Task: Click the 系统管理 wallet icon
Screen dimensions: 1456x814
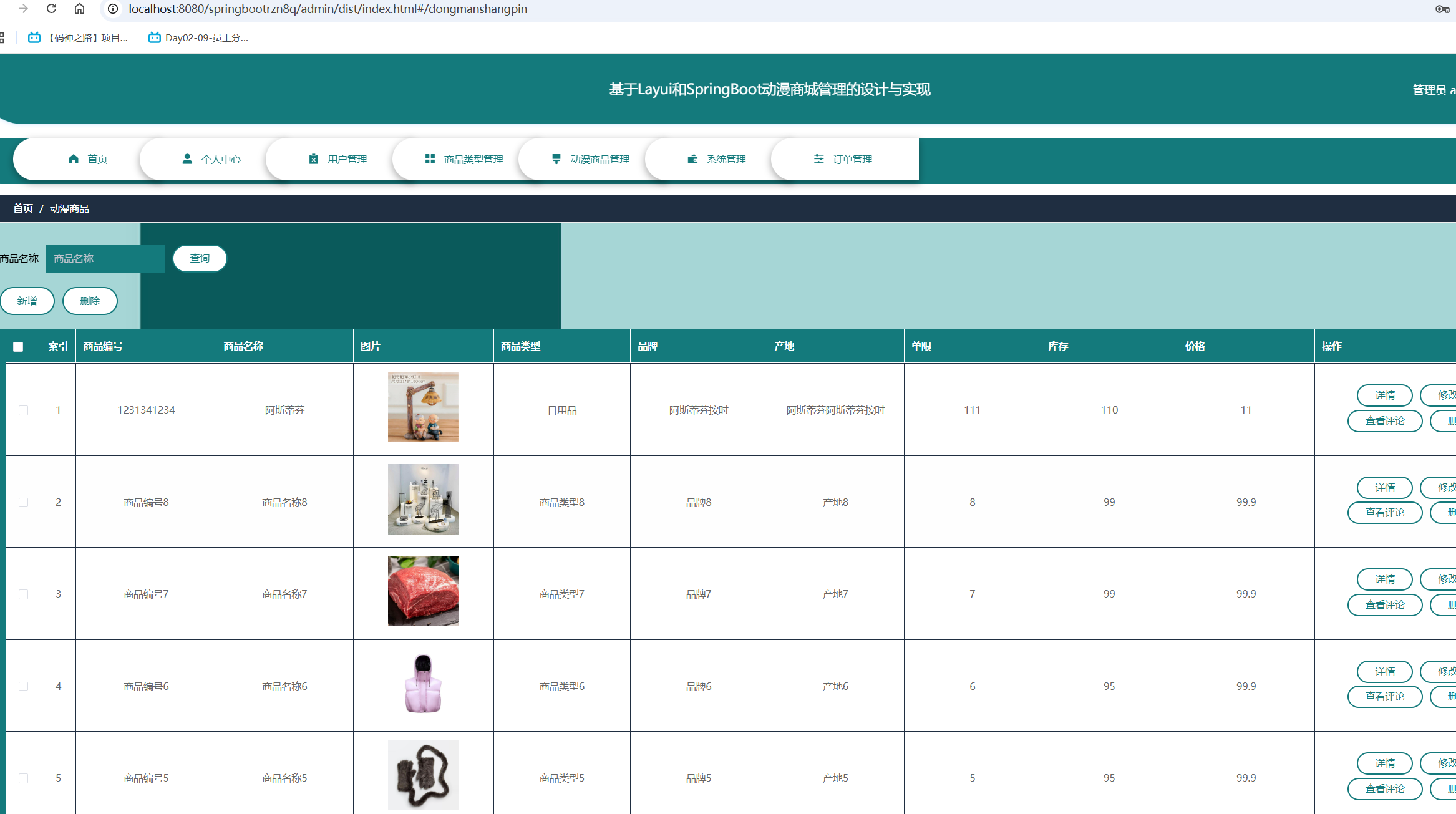Action: pos(692,159)
